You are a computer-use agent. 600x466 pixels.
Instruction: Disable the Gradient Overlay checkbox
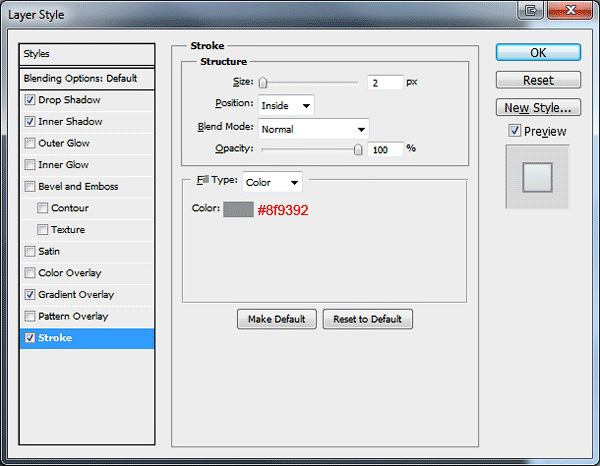(30, 295)
